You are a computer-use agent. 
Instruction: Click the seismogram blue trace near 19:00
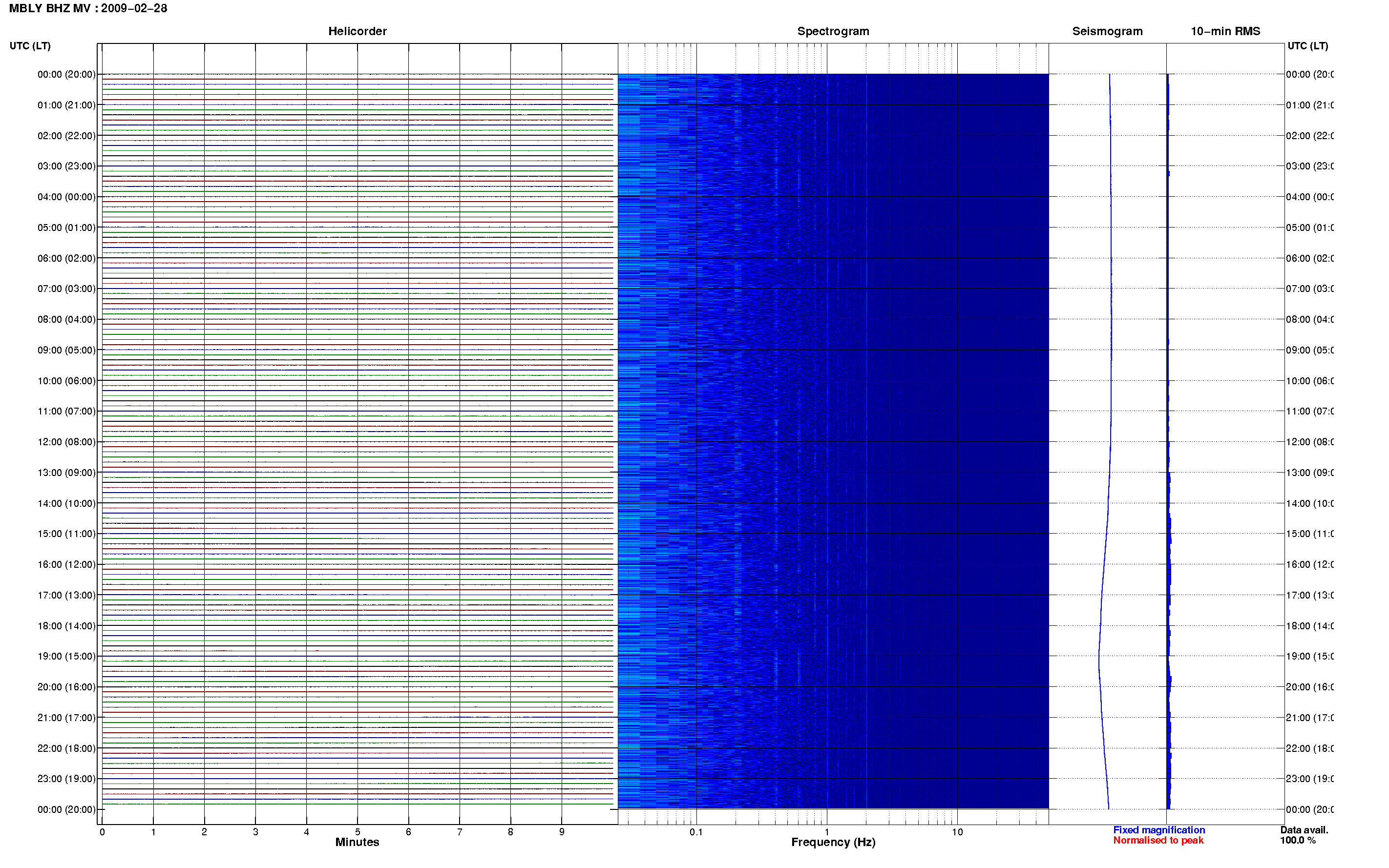pos(1099,656)
